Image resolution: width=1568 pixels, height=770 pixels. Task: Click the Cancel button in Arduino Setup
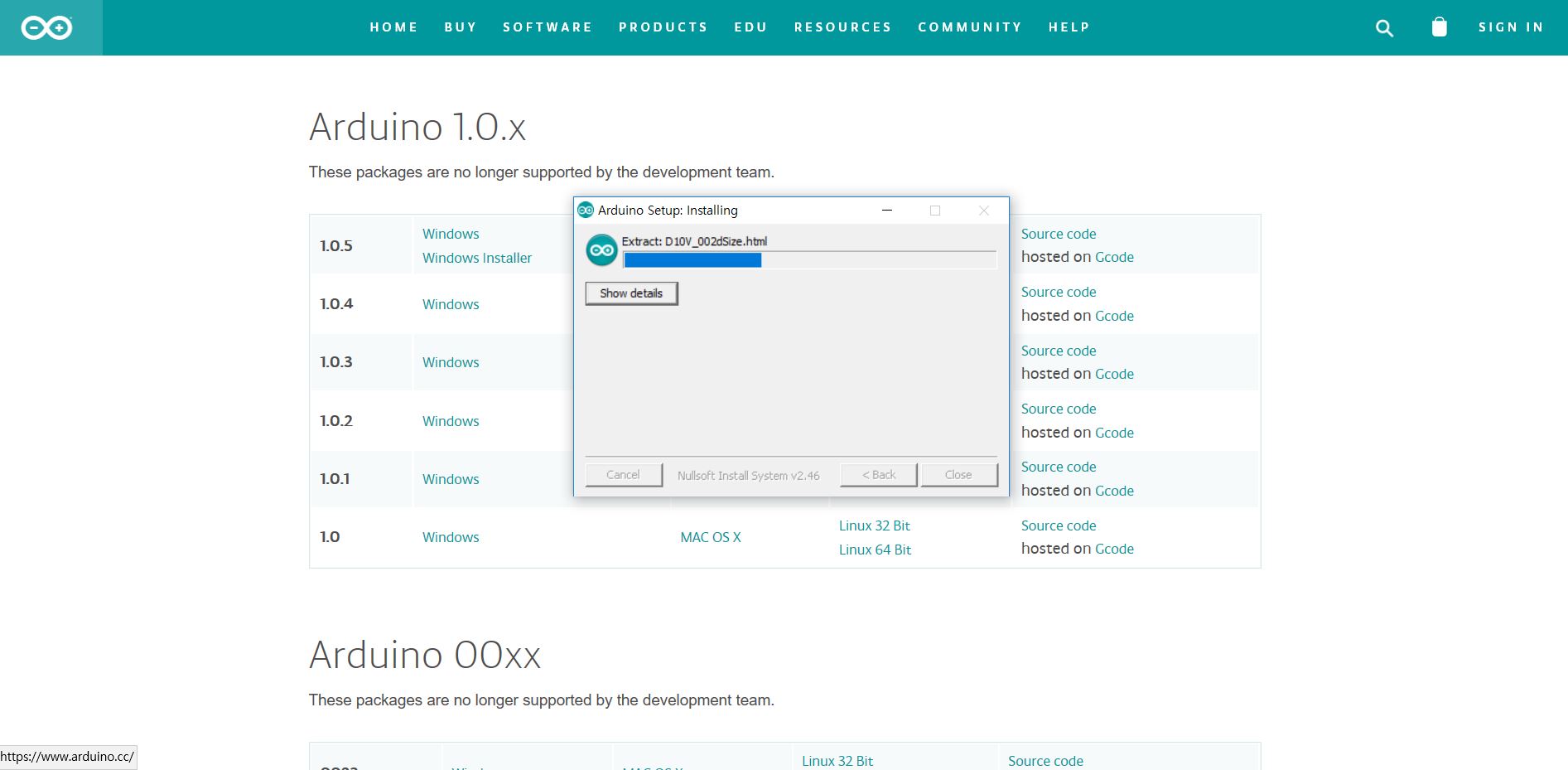[x=624, y=475]
